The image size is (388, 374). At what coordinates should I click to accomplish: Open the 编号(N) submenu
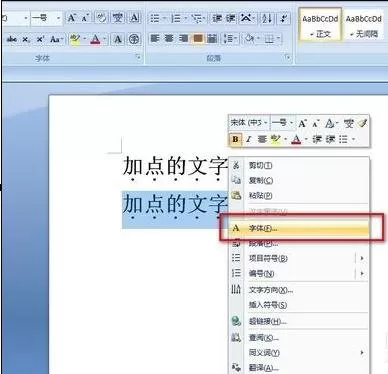click(x=299, y=273)
